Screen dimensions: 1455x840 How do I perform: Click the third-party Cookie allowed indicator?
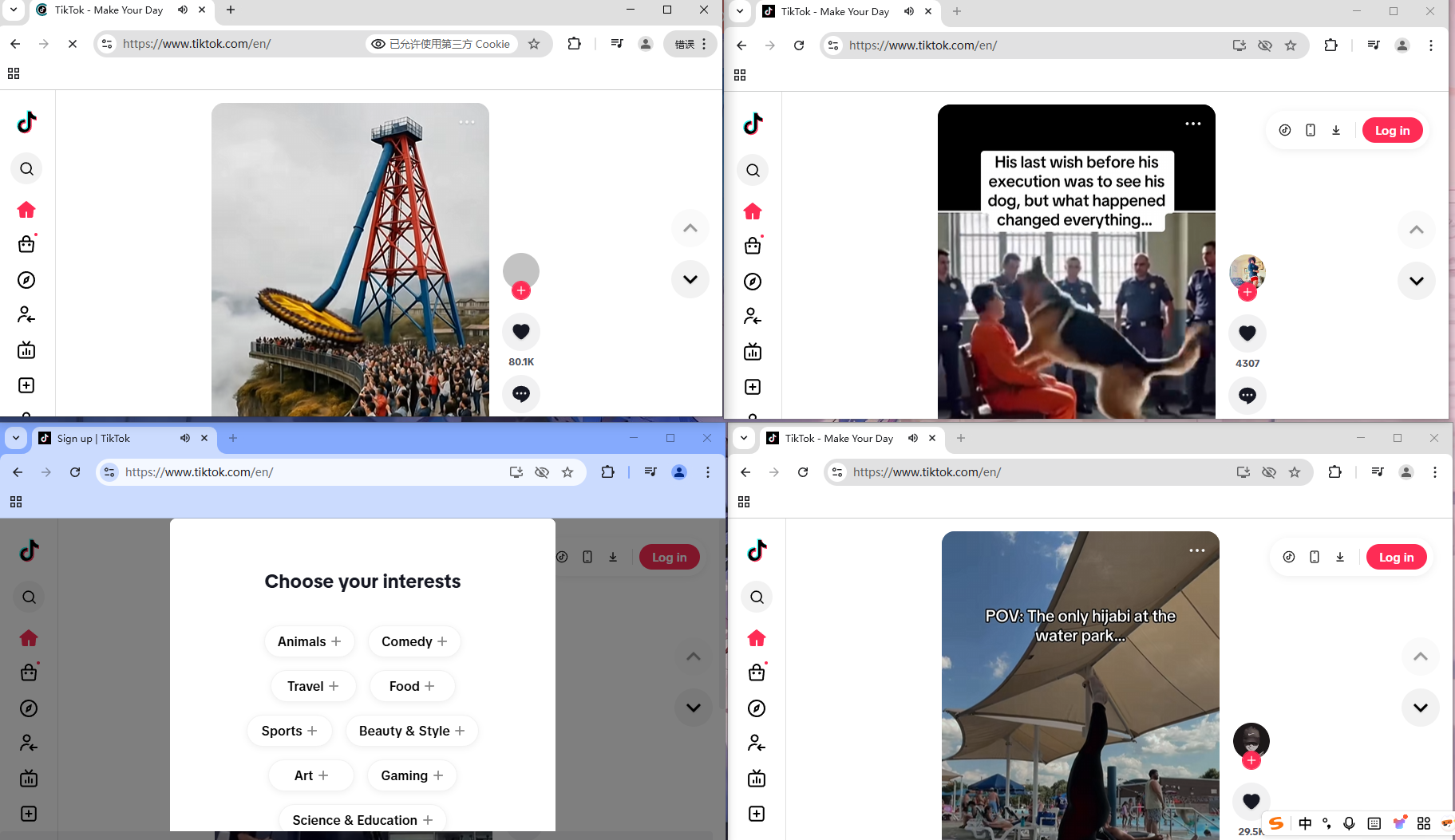click(441, 44)
